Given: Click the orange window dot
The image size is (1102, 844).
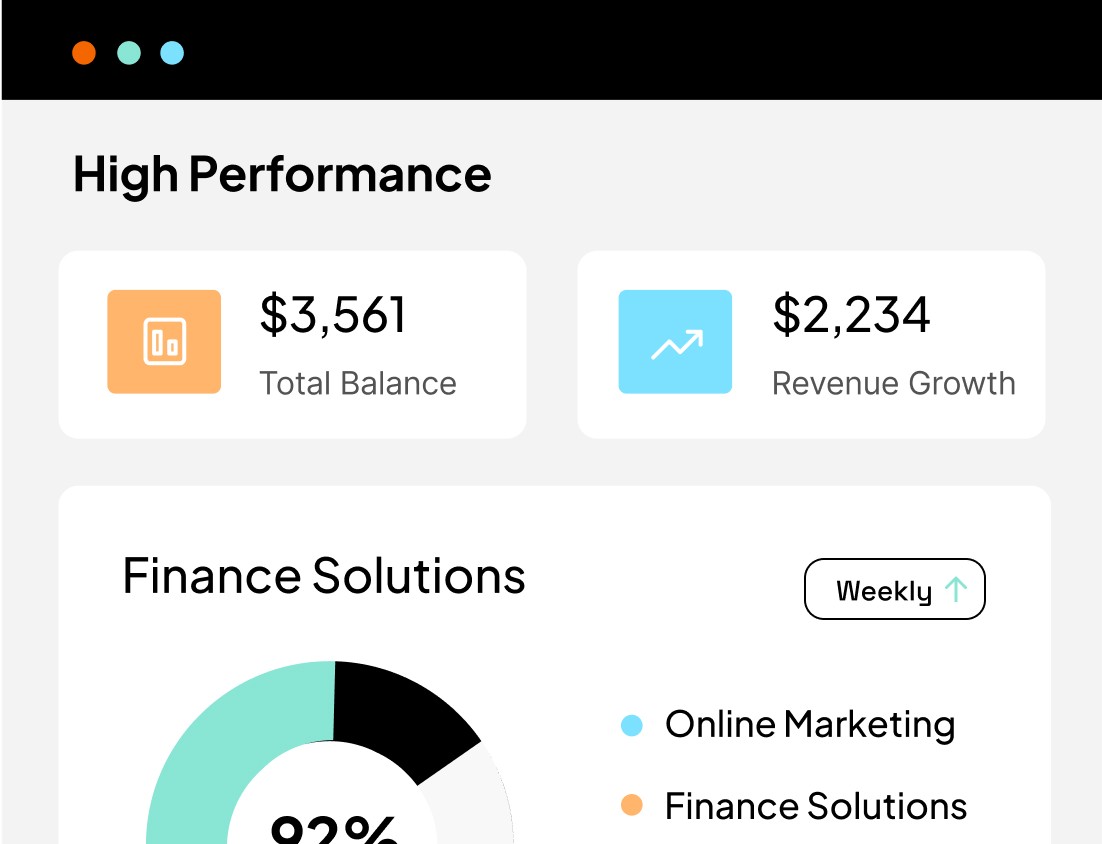Looking at the screenshot, I should pos(84,53).
